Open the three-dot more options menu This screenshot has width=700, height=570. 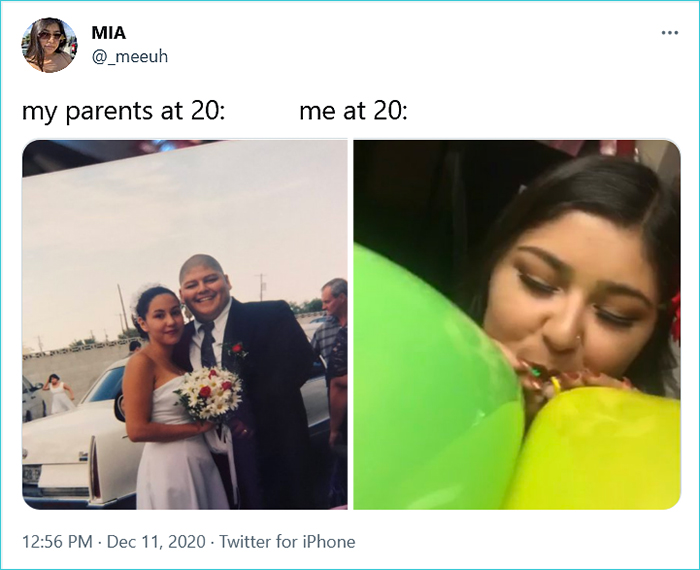point(670,33)
